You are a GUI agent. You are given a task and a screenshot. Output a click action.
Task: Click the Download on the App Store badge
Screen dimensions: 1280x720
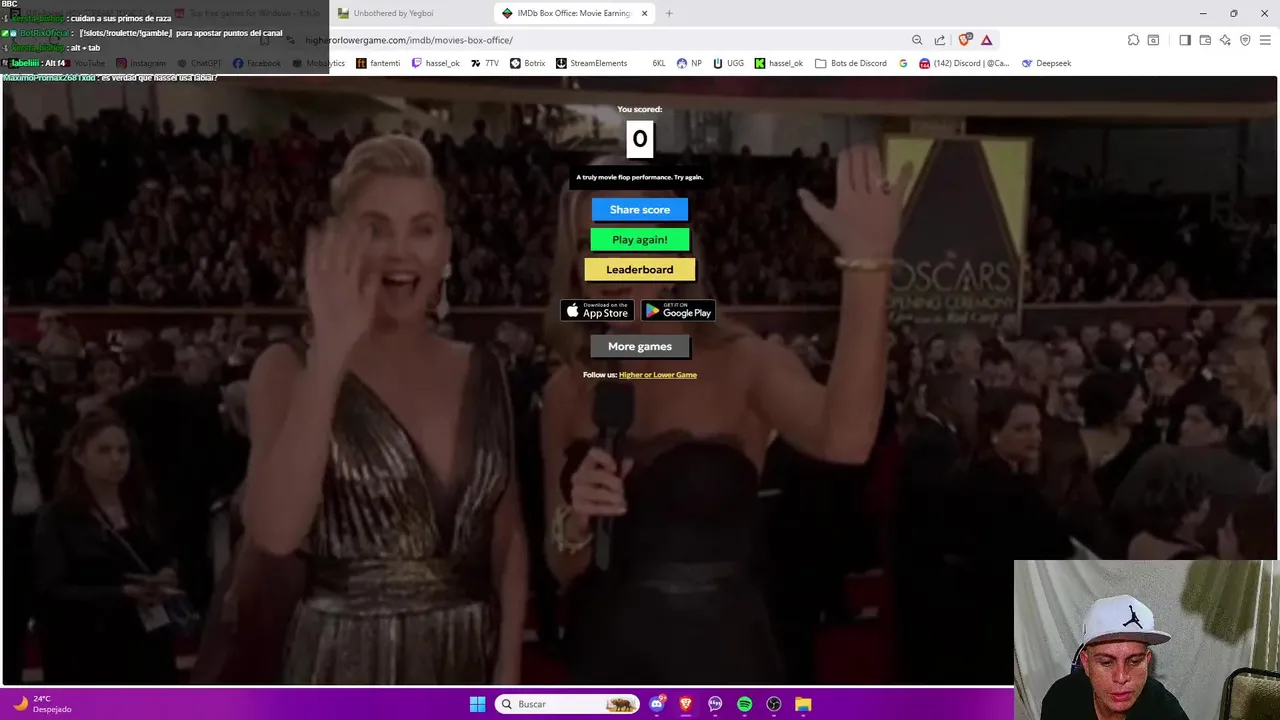[597, 310]
